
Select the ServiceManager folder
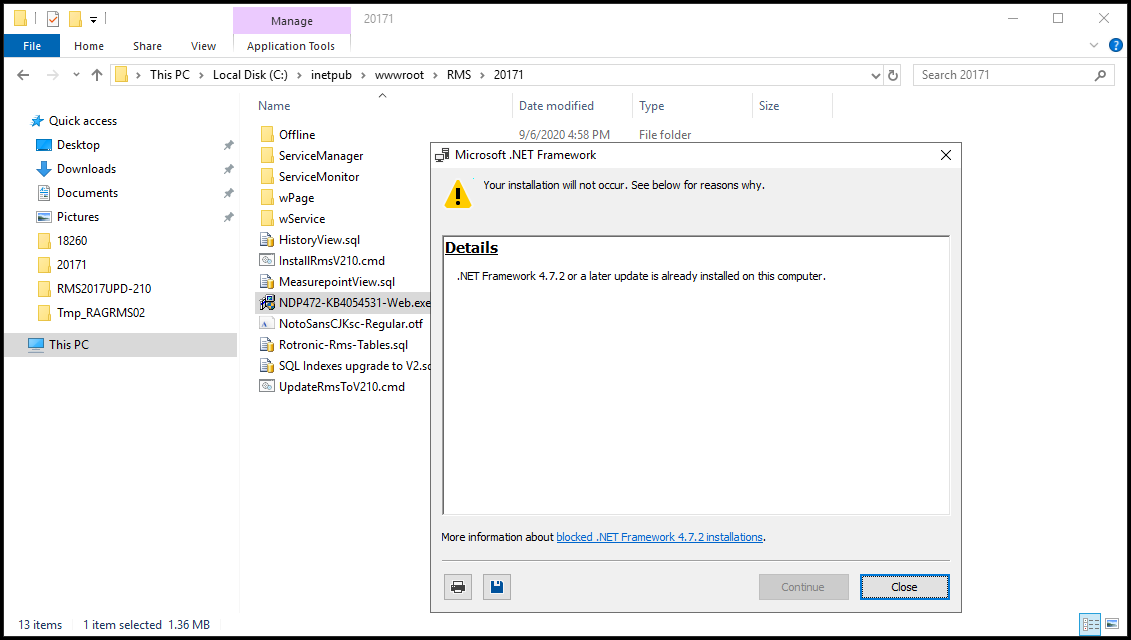point(321,156)
